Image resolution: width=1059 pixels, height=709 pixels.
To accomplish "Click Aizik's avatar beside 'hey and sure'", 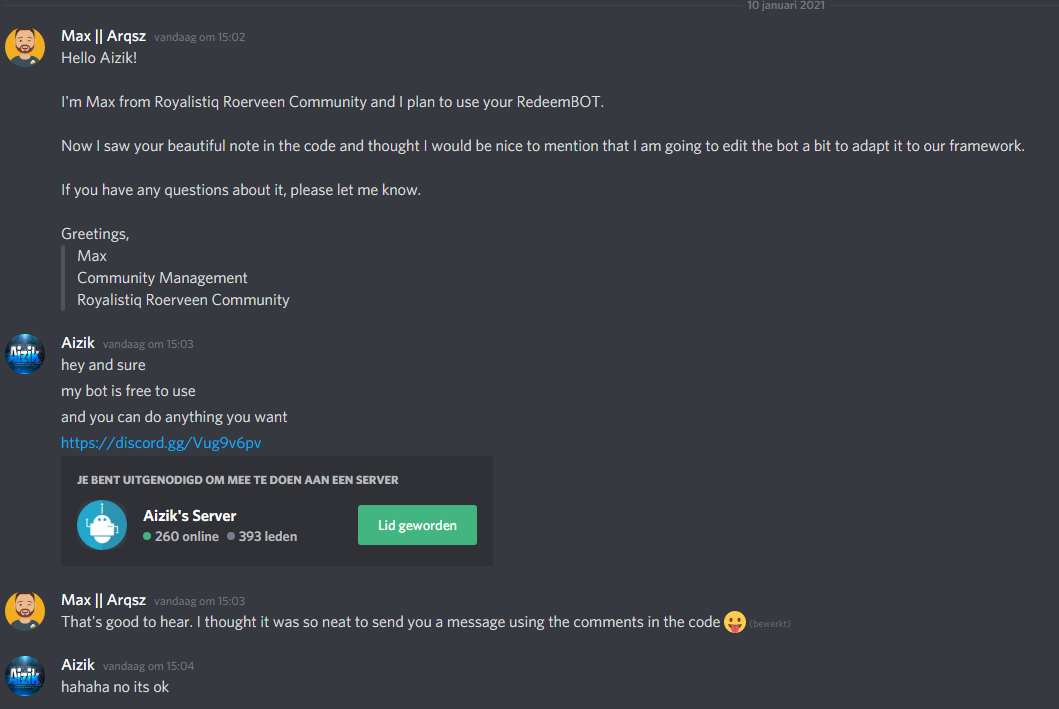I will click(25, 354).
